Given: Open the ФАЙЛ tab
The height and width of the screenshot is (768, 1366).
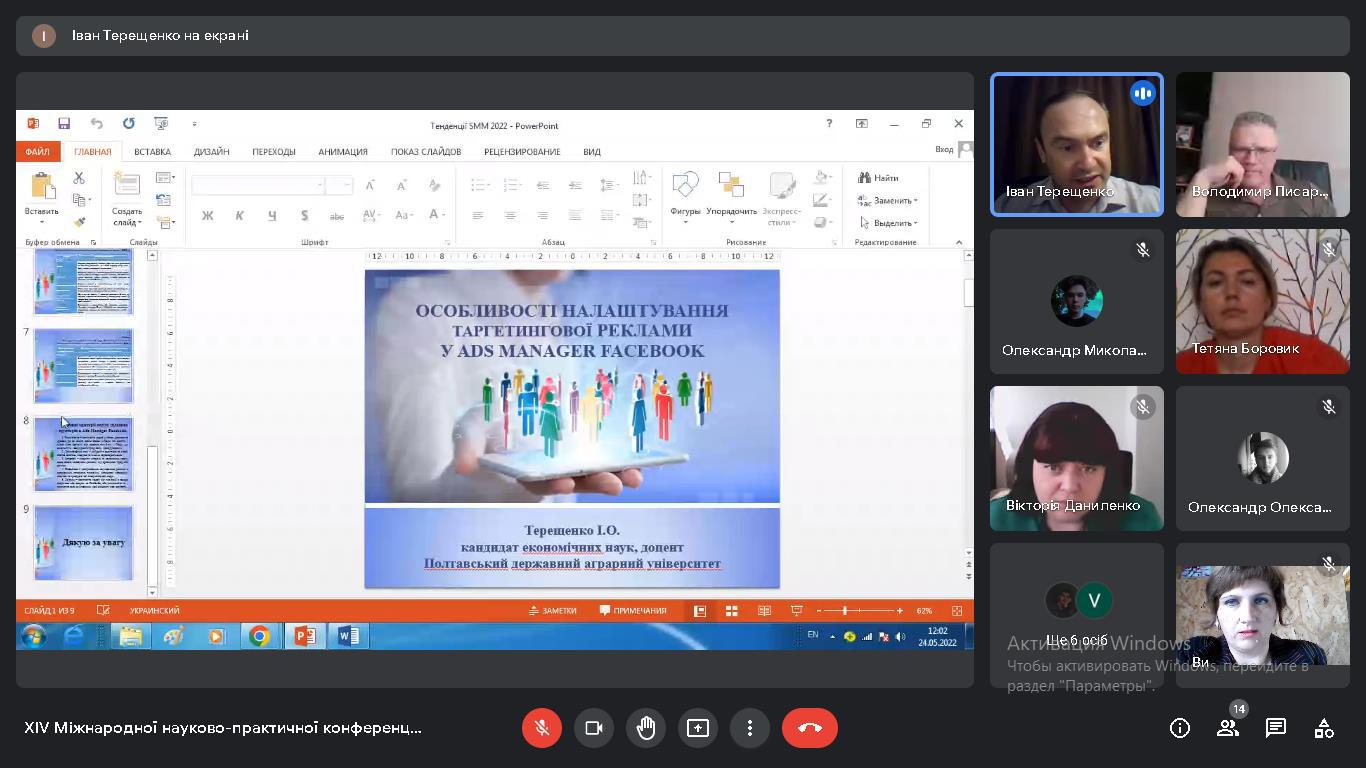Looking at the screenshot, I should [x=38, y=152].
